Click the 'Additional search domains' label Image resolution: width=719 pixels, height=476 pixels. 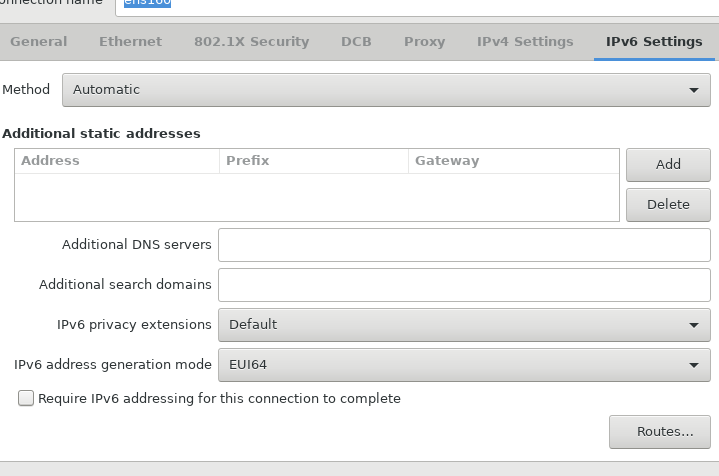[125, 284]
